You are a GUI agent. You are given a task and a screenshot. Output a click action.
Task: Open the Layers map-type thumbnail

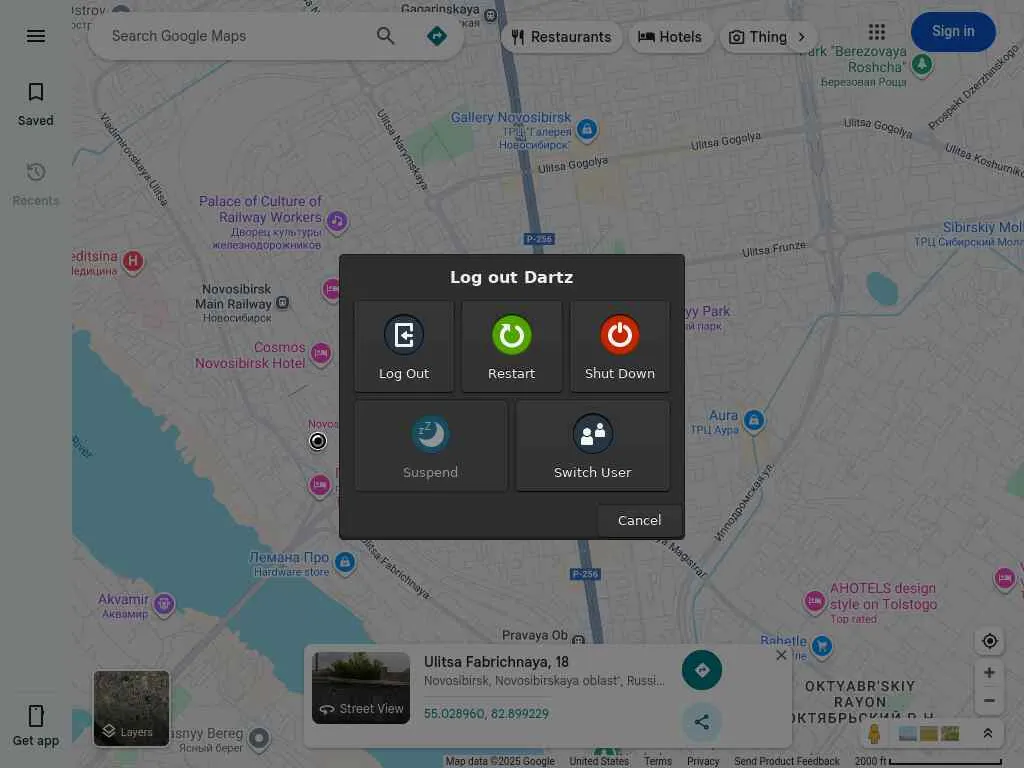[131, 708]
